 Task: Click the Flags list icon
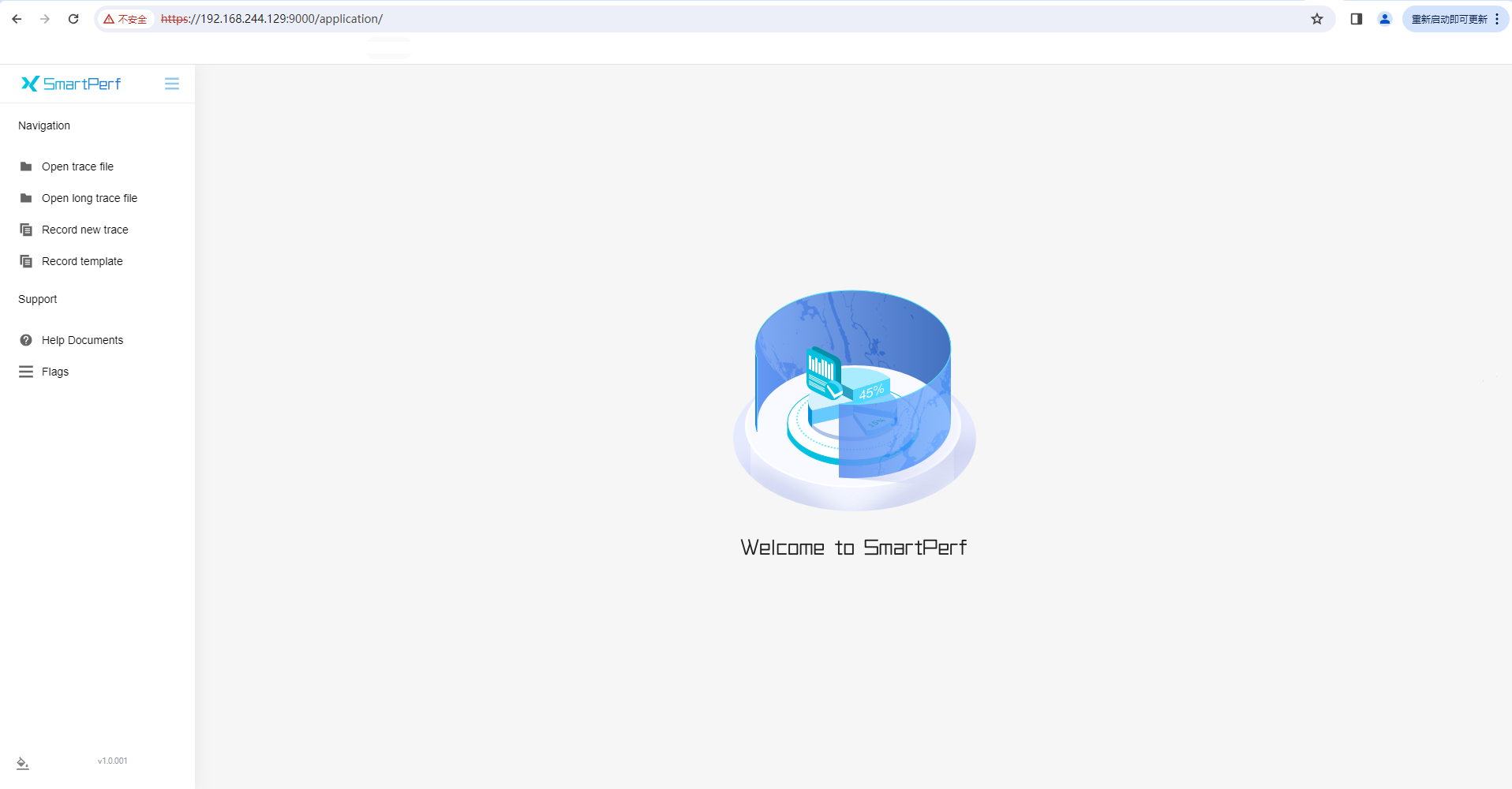pos(26,371)
